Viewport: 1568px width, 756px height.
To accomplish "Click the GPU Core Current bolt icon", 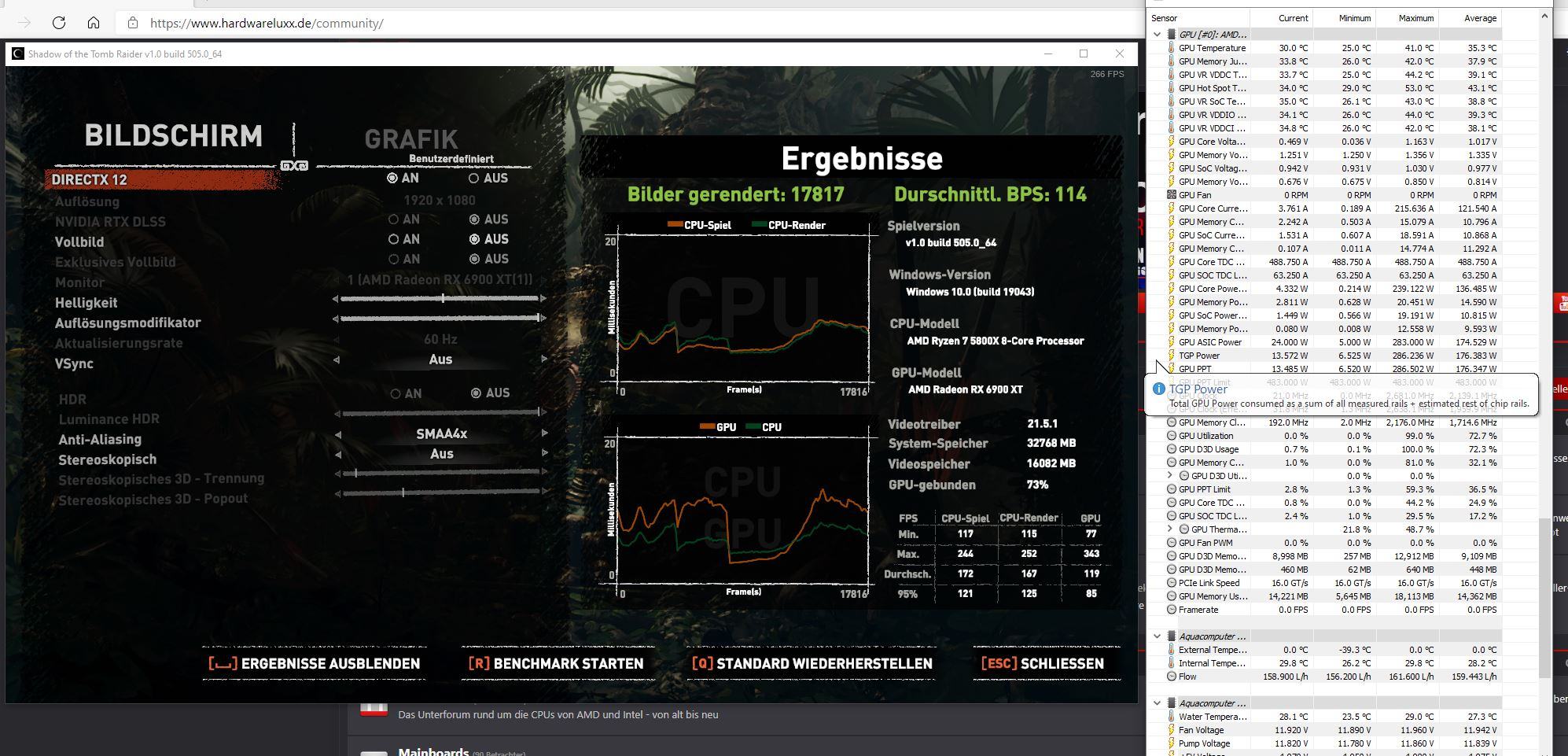I will pyautogui.click(x=1171, y=208).
